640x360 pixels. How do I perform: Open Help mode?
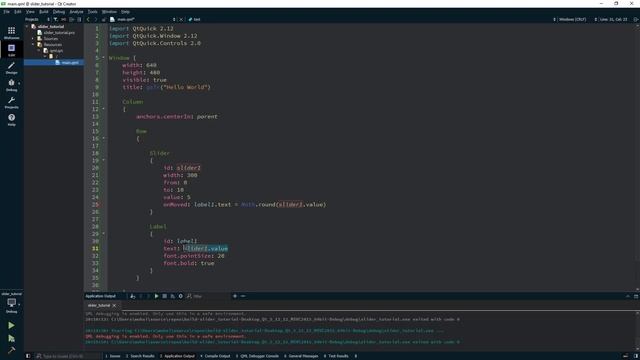point(11,120)
